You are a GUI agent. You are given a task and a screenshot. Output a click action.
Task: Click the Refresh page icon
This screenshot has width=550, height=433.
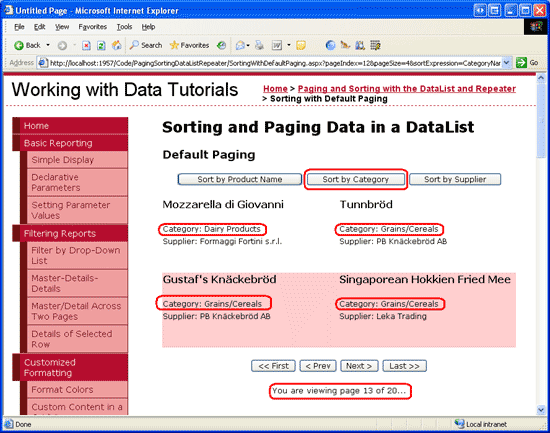tap(101, 45)
